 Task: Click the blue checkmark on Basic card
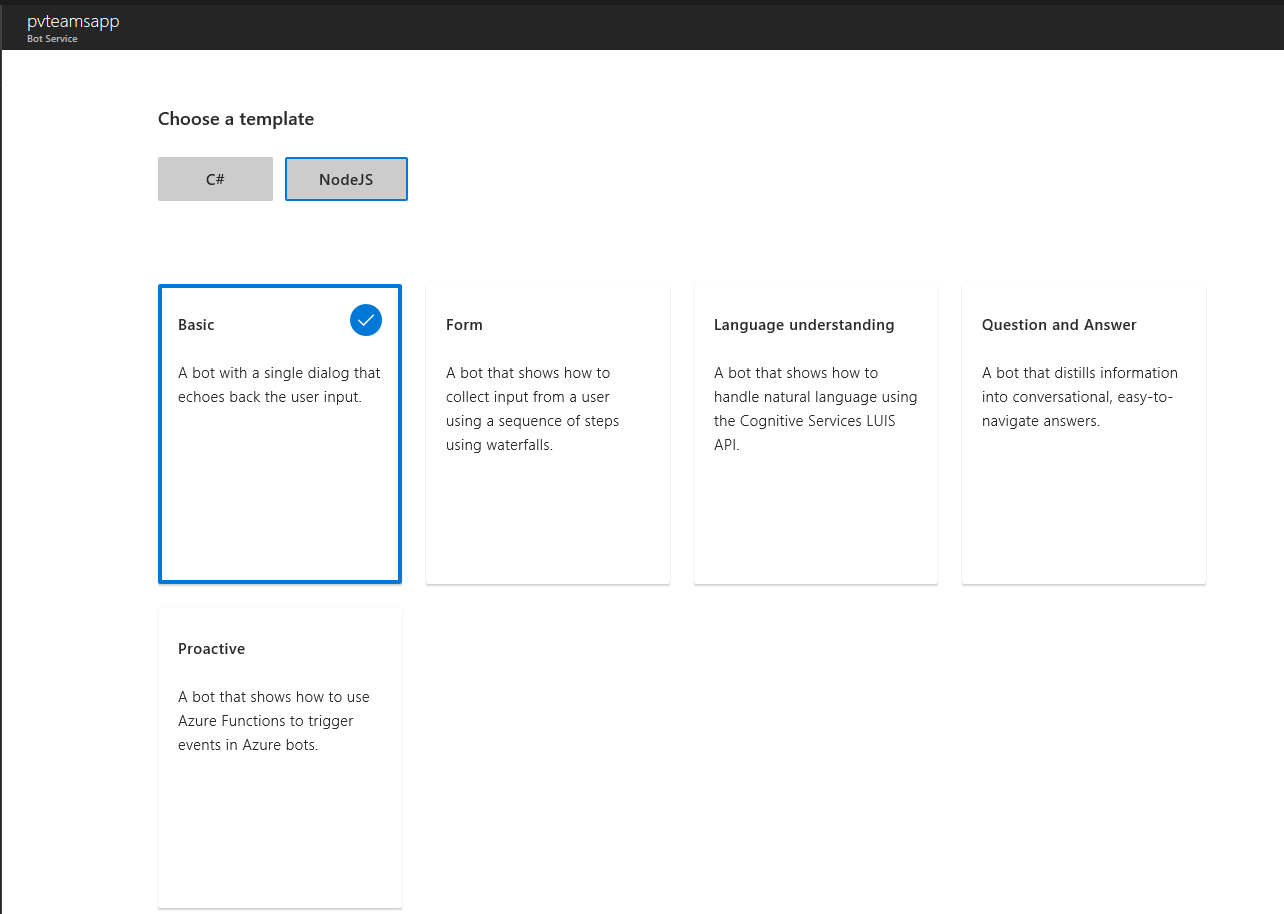(x=366, y=320)
